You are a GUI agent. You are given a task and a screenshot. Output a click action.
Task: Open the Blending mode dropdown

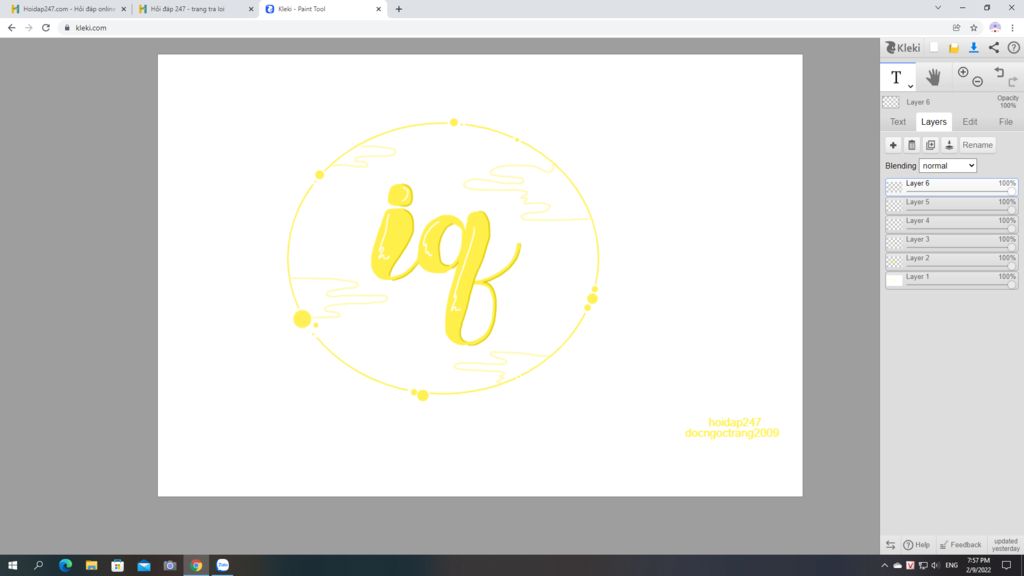pyautogui.click(x=948, y=166)
